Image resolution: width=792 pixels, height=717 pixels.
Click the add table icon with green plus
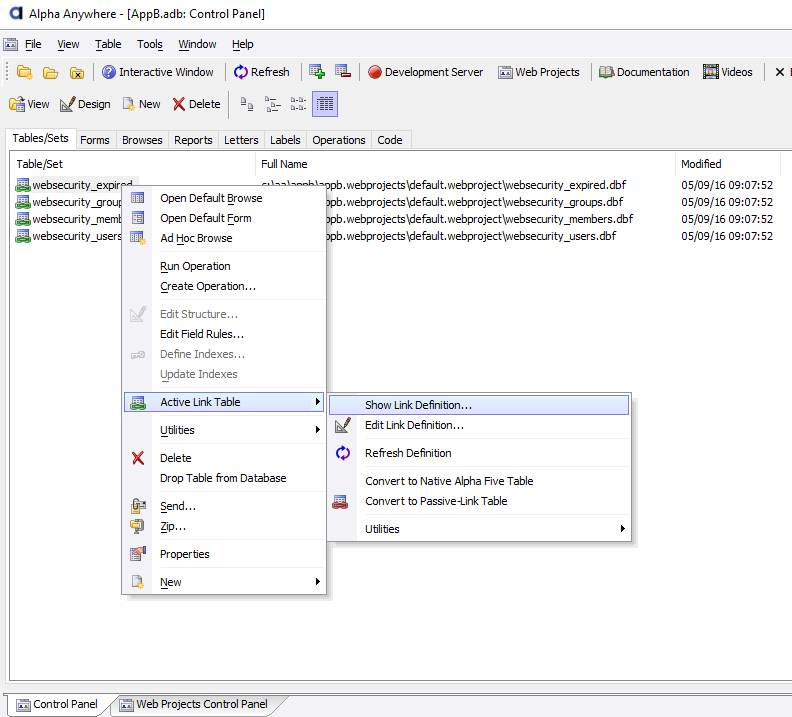(x=317, y=72)
